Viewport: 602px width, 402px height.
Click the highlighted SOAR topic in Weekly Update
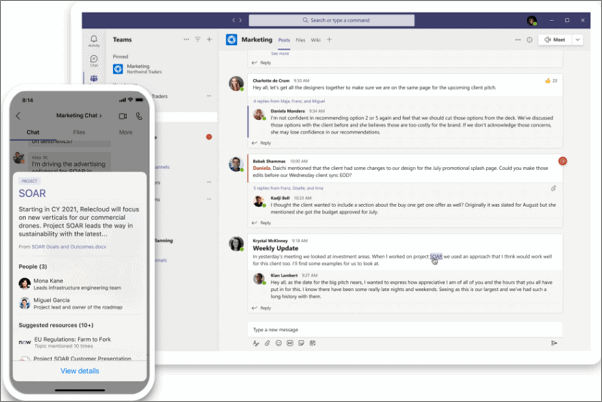436,256
